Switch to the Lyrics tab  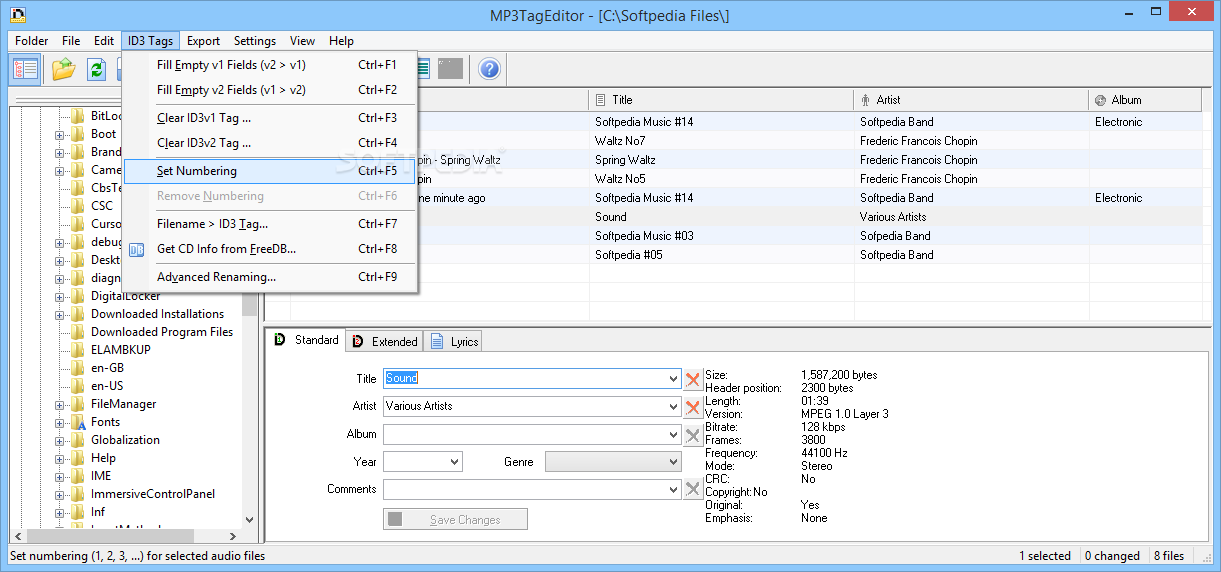pyautogui.click(x=455, y=341)
